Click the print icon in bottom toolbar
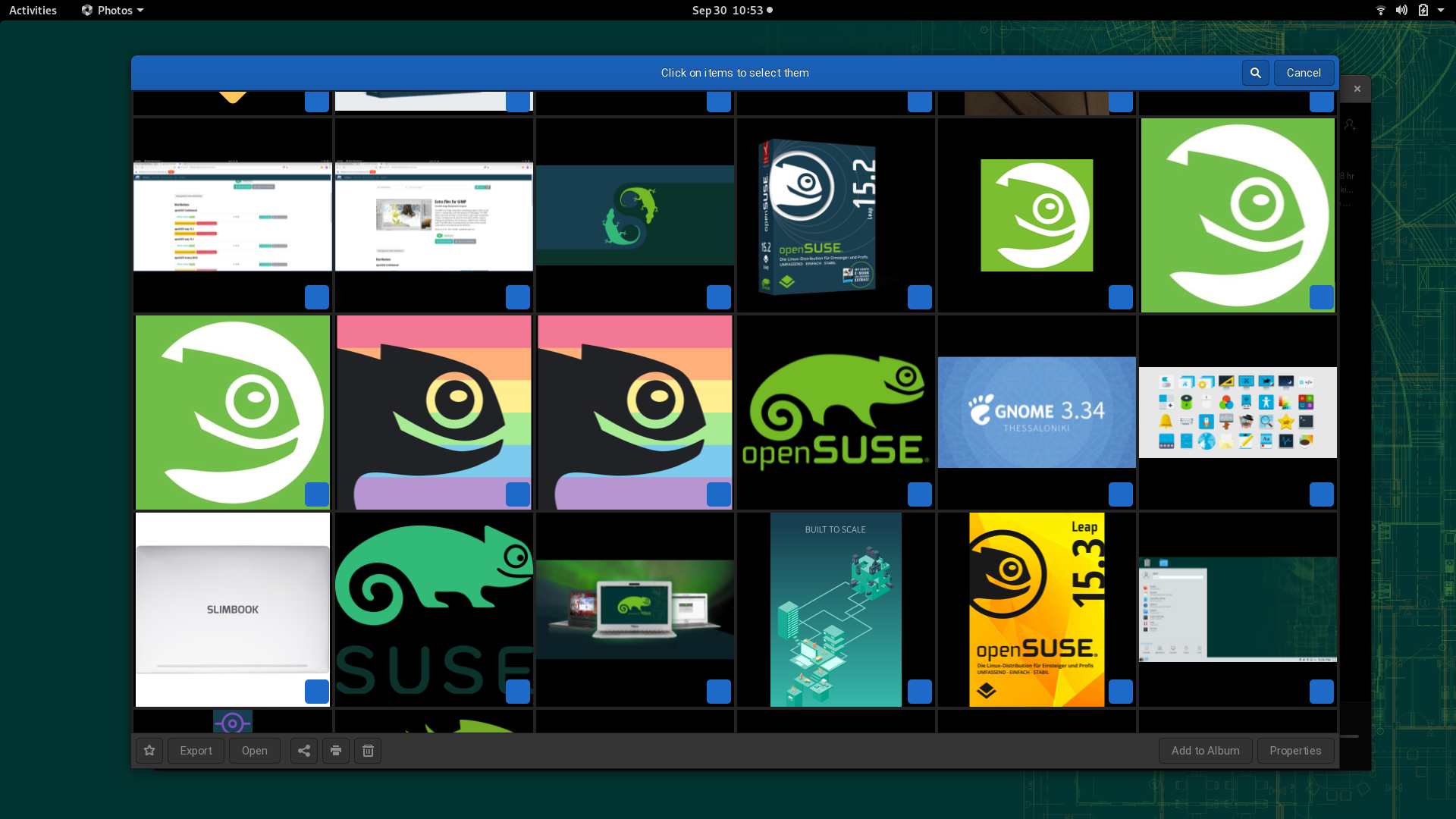 click(336, 751)
